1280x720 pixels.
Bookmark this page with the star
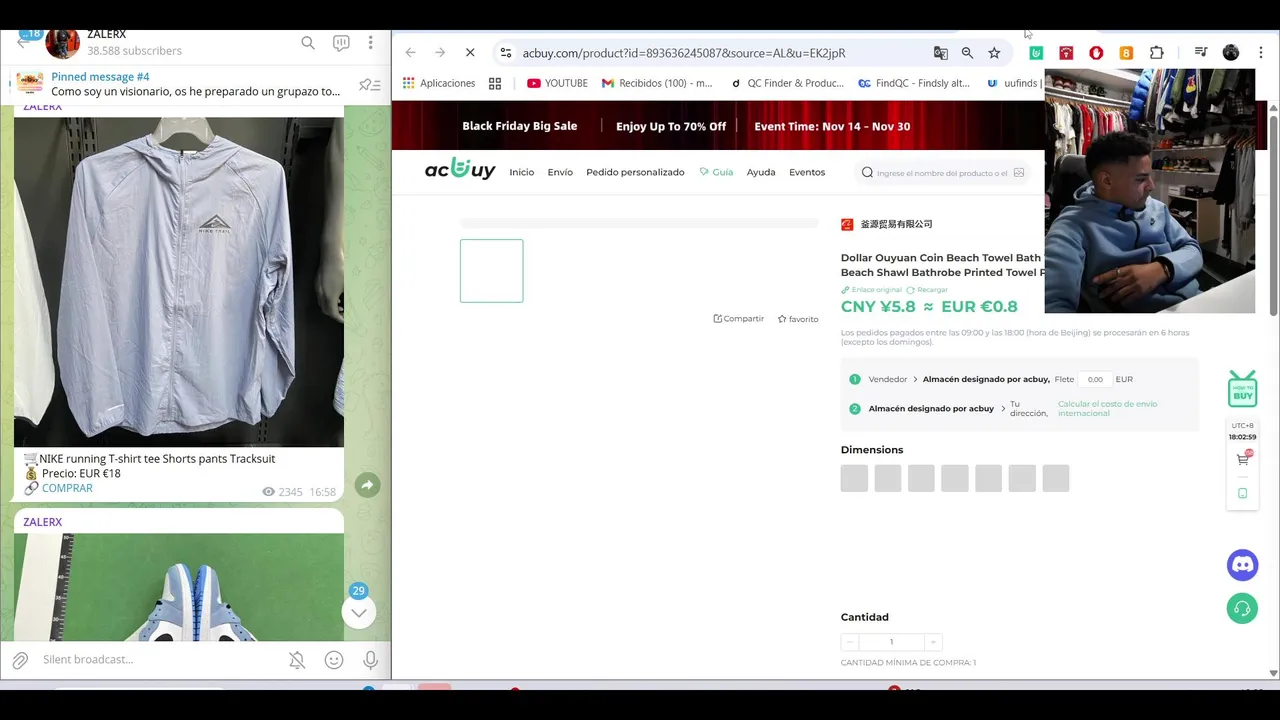pyautogui.click(x=994, y=53)
